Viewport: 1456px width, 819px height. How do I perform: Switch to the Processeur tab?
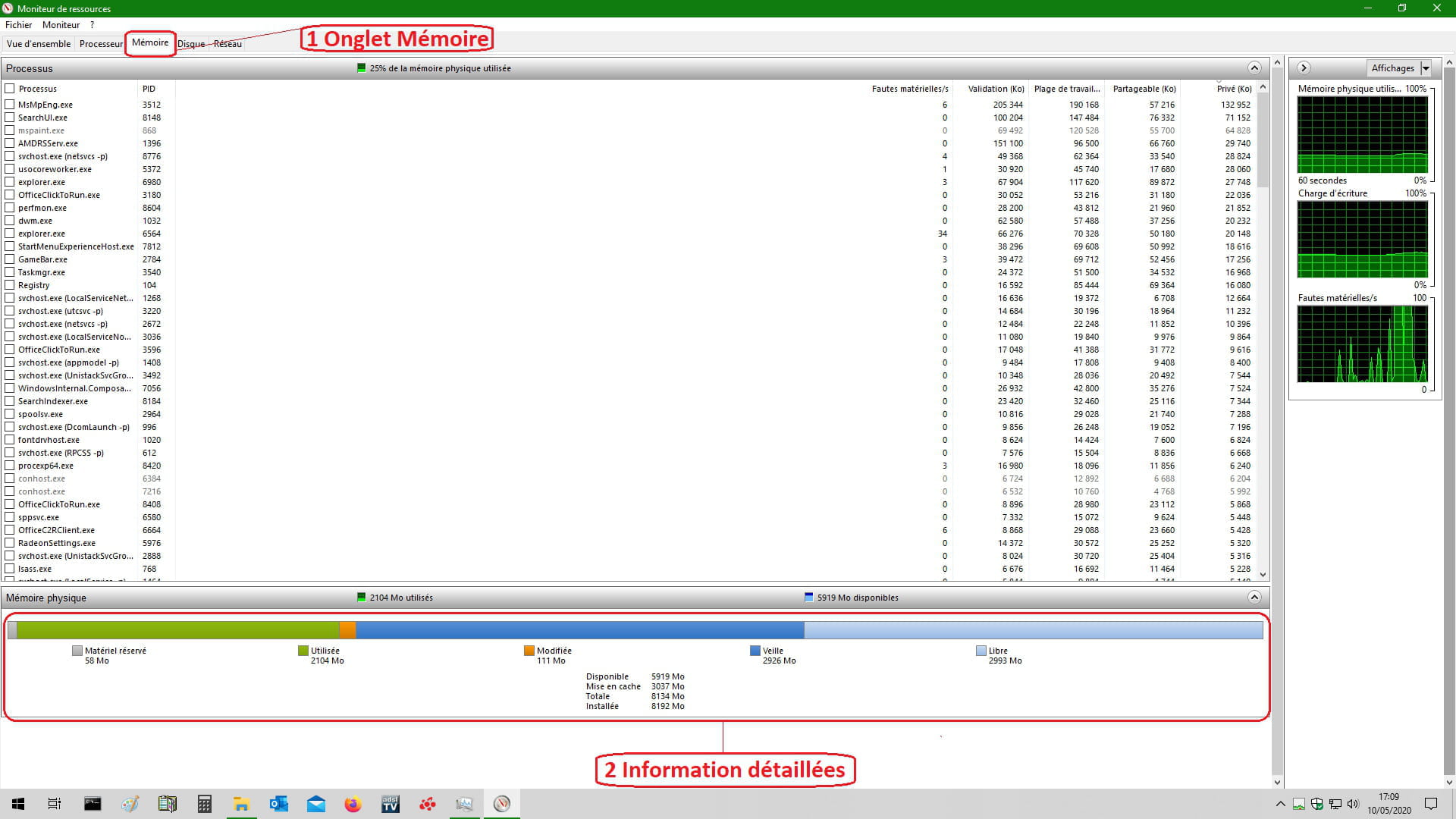101,44
